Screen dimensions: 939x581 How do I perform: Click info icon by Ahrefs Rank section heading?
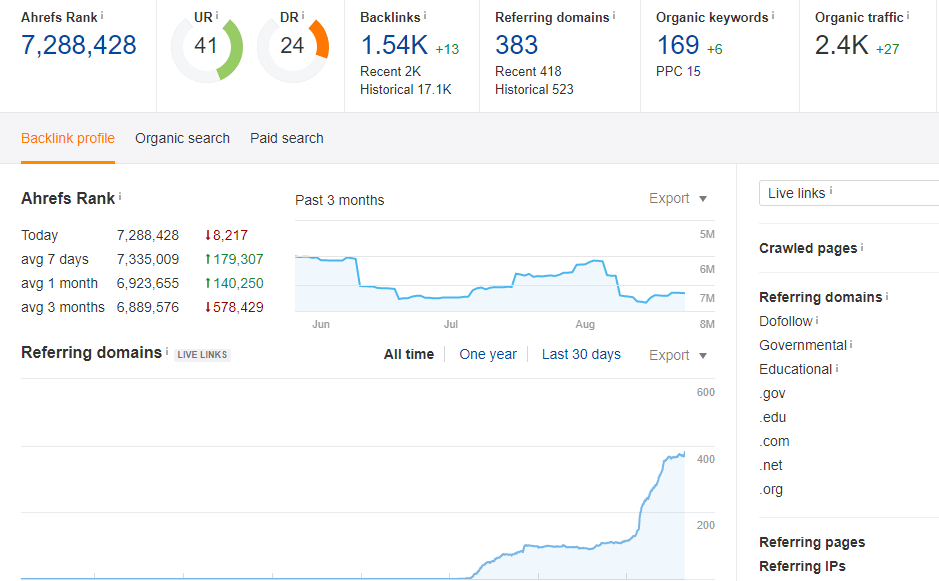click(120, 196)
